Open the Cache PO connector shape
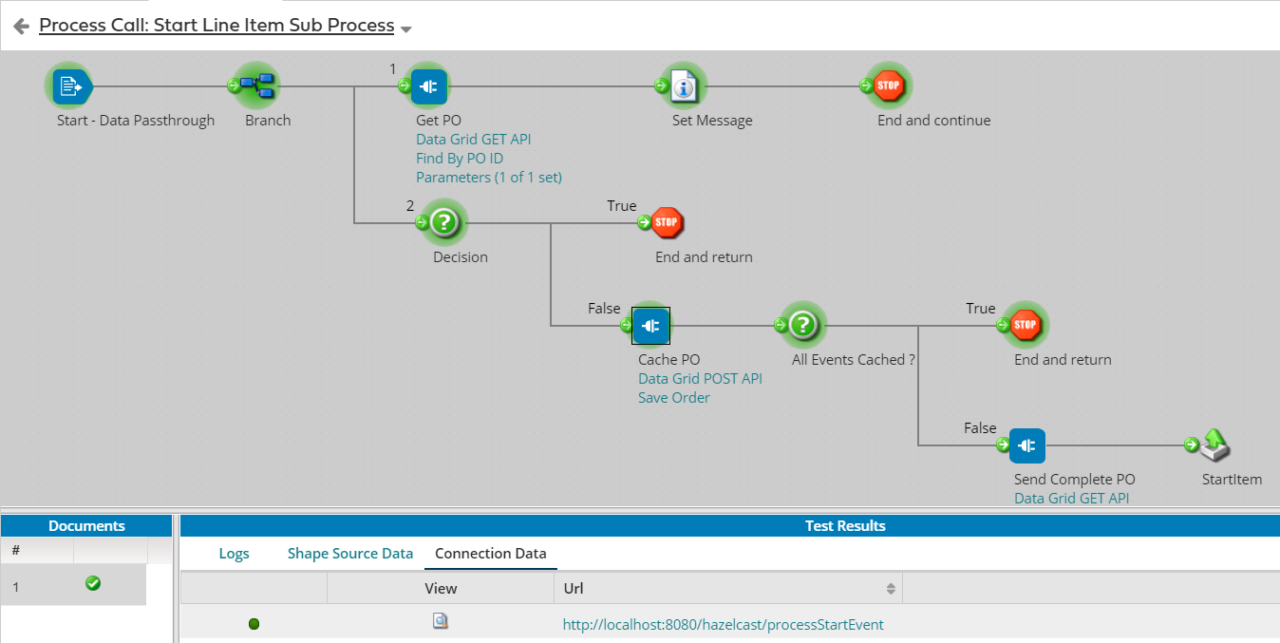Viewport: 1280px width, 643px height. [650, 325]
